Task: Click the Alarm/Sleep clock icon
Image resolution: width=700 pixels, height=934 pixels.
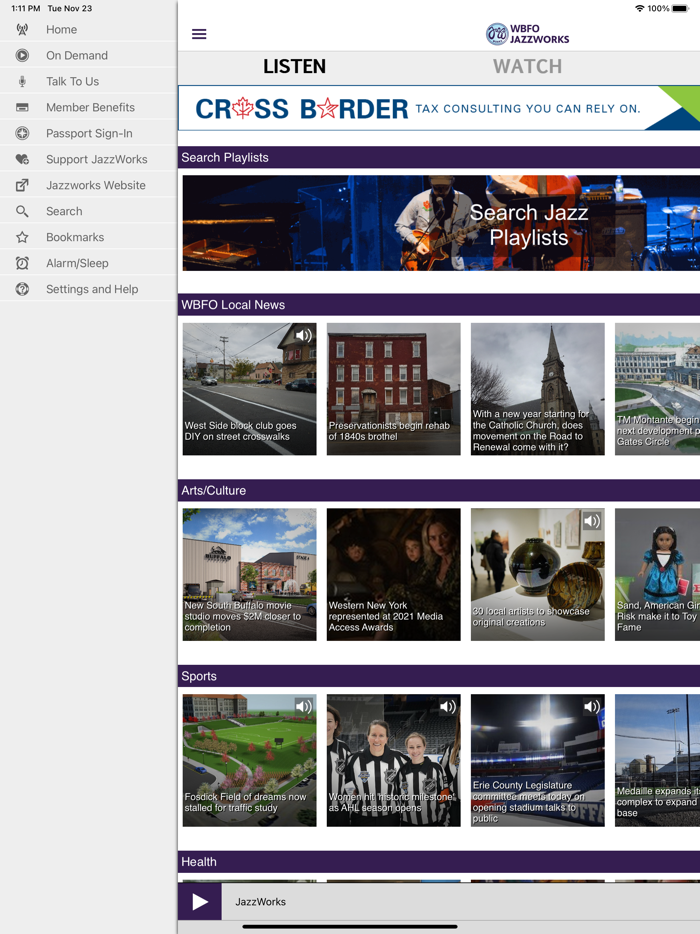Action: click(x=22, y=264)
